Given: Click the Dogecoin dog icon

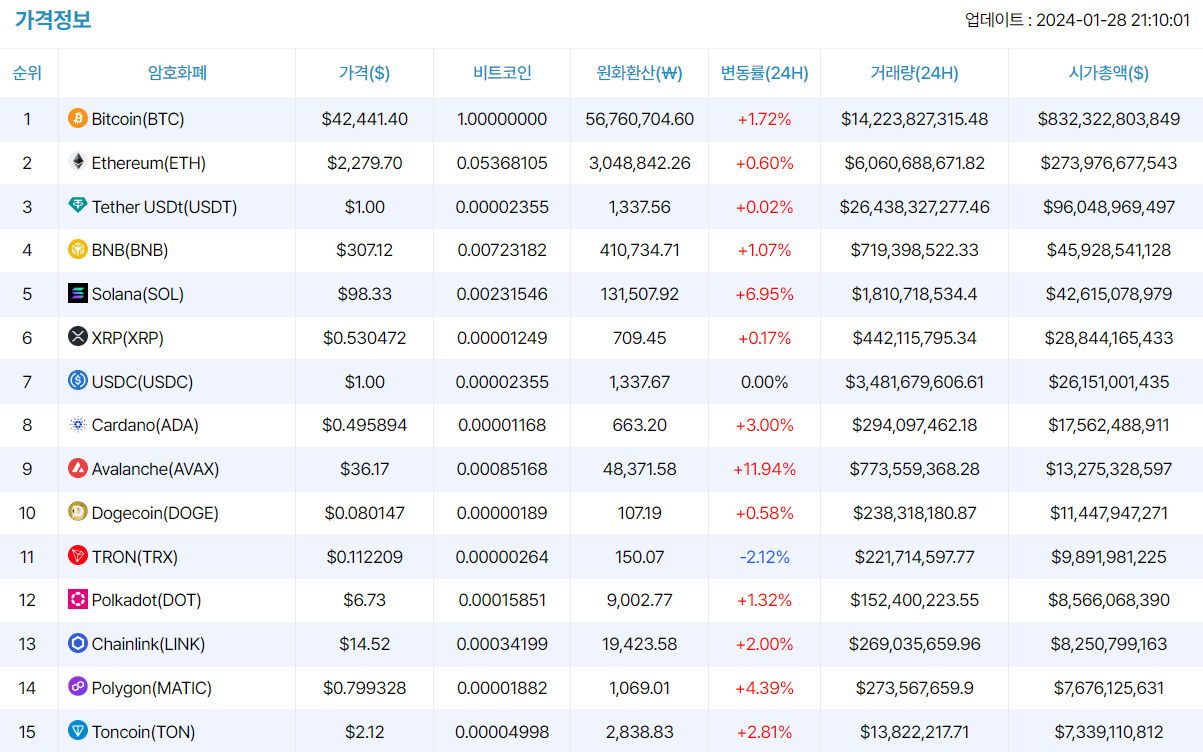Looking at the screenshot, I should (78, 512).
